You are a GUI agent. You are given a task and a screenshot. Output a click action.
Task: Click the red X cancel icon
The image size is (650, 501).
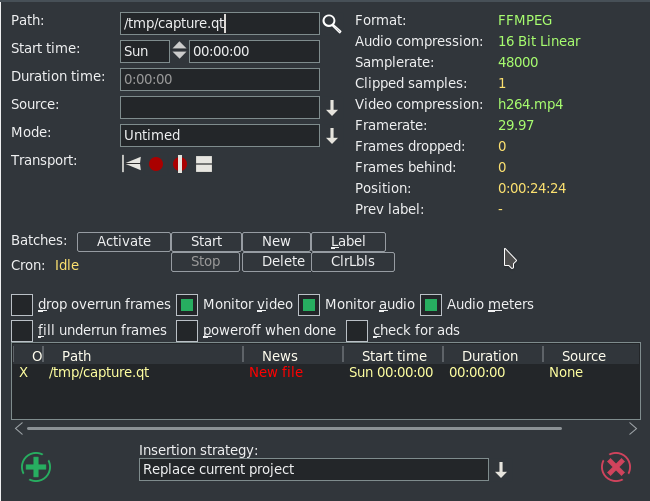(x=616, y=467)
